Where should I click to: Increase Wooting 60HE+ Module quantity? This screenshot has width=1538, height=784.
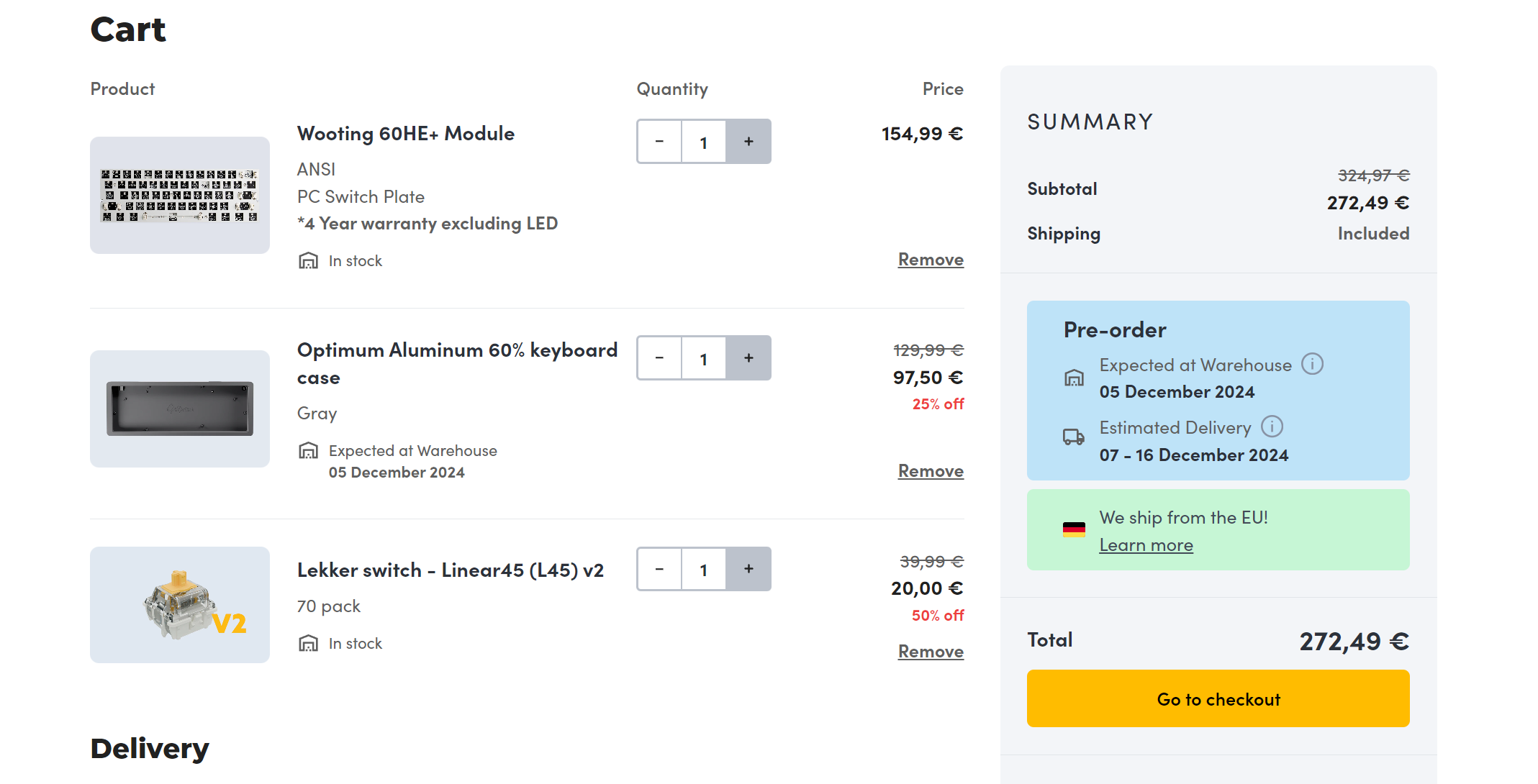pos(748,142)
